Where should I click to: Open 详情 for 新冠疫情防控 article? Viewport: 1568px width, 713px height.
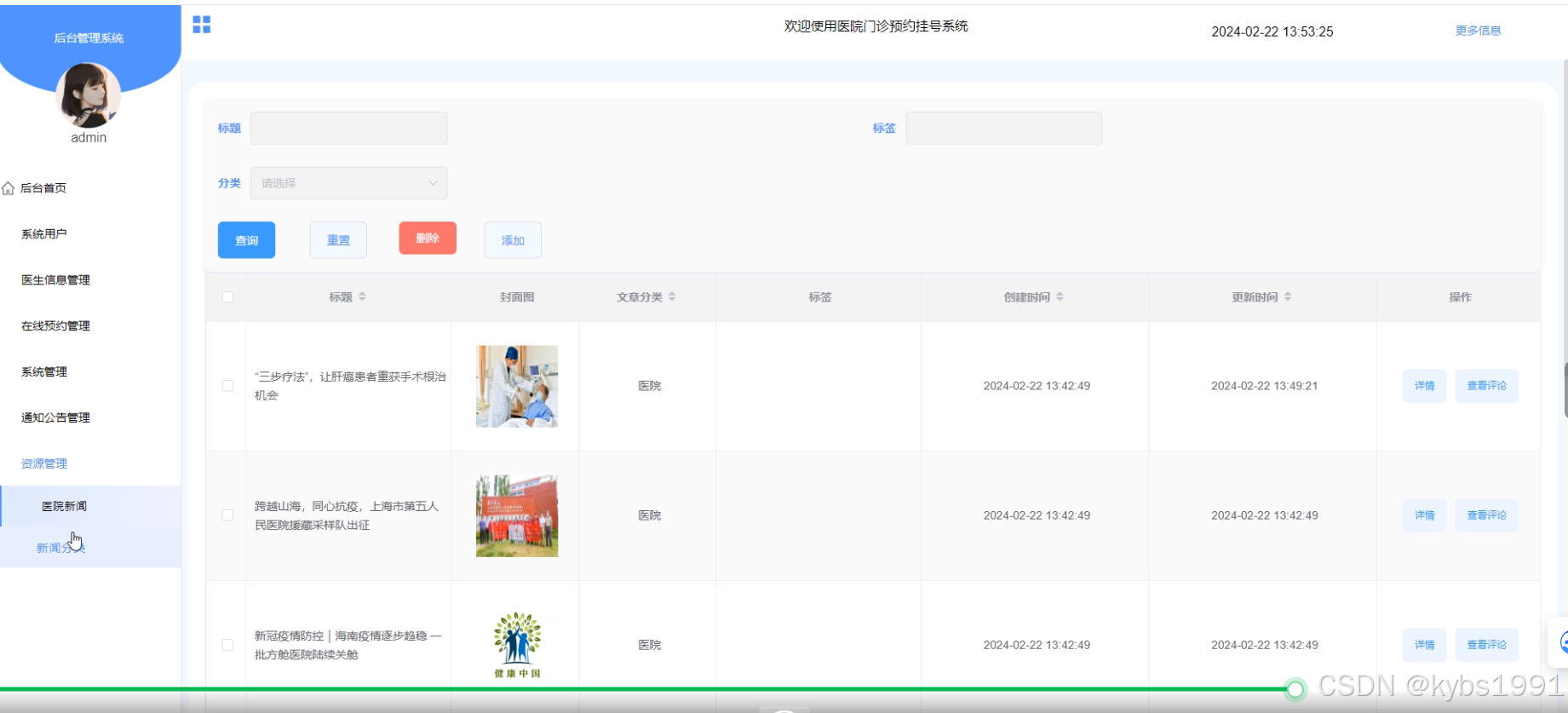tap(1424, 645)
